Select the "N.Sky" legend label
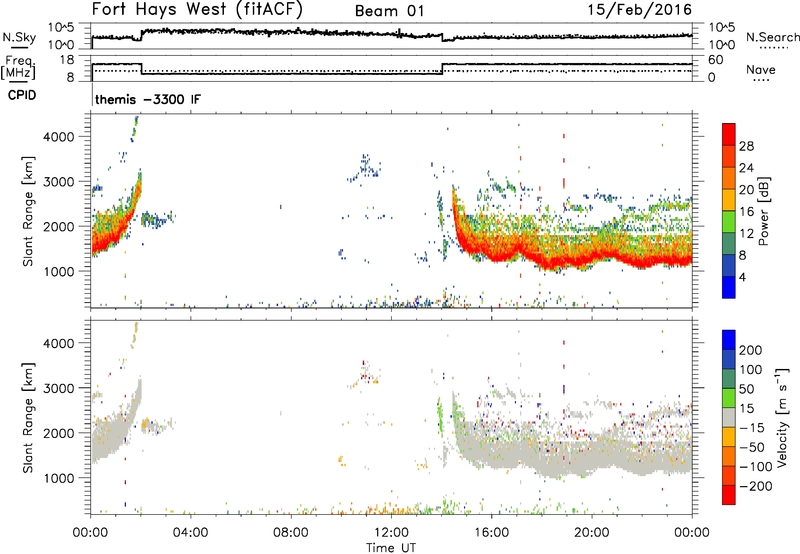This screenshot has width=800, height=554. point(19,37)
